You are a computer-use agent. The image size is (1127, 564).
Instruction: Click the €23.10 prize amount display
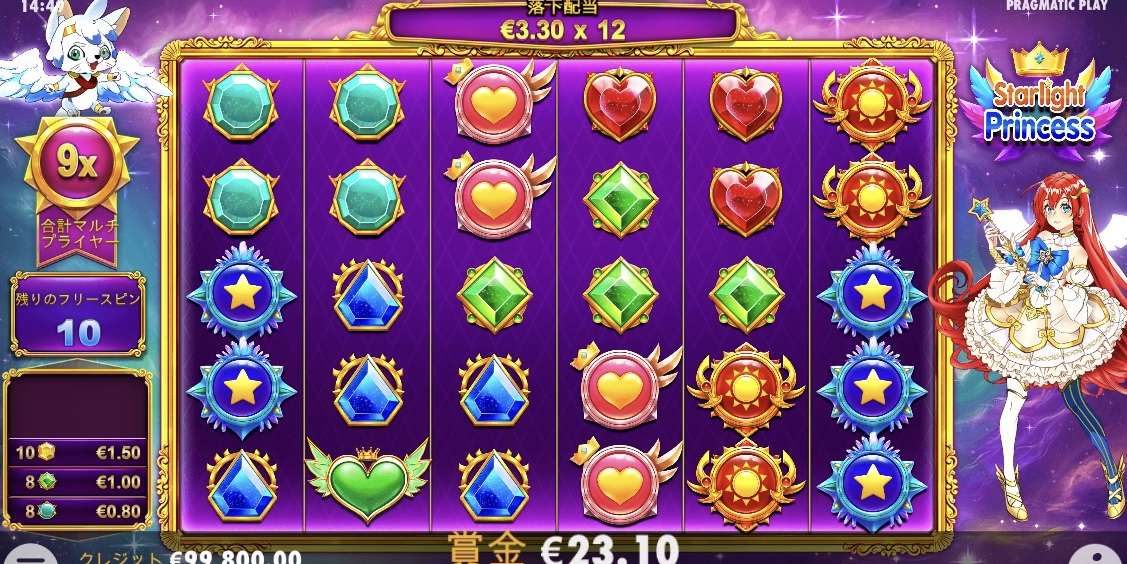click(563, 550)
